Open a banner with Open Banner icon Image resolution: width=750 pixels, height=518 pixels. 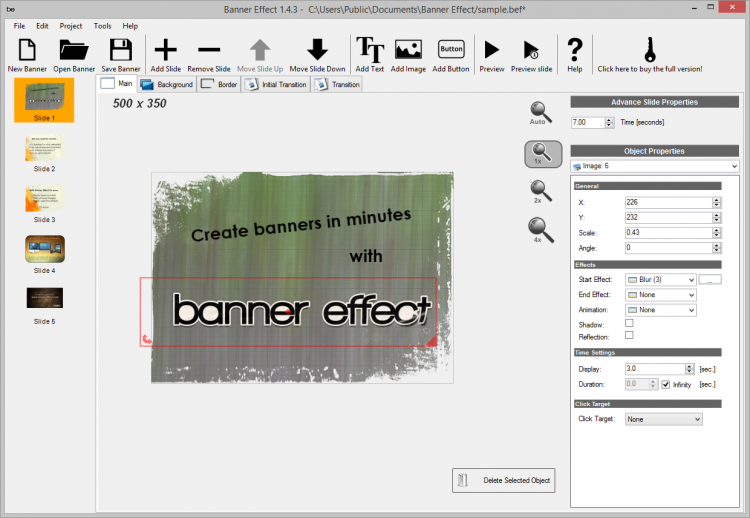tap(75, 50)
